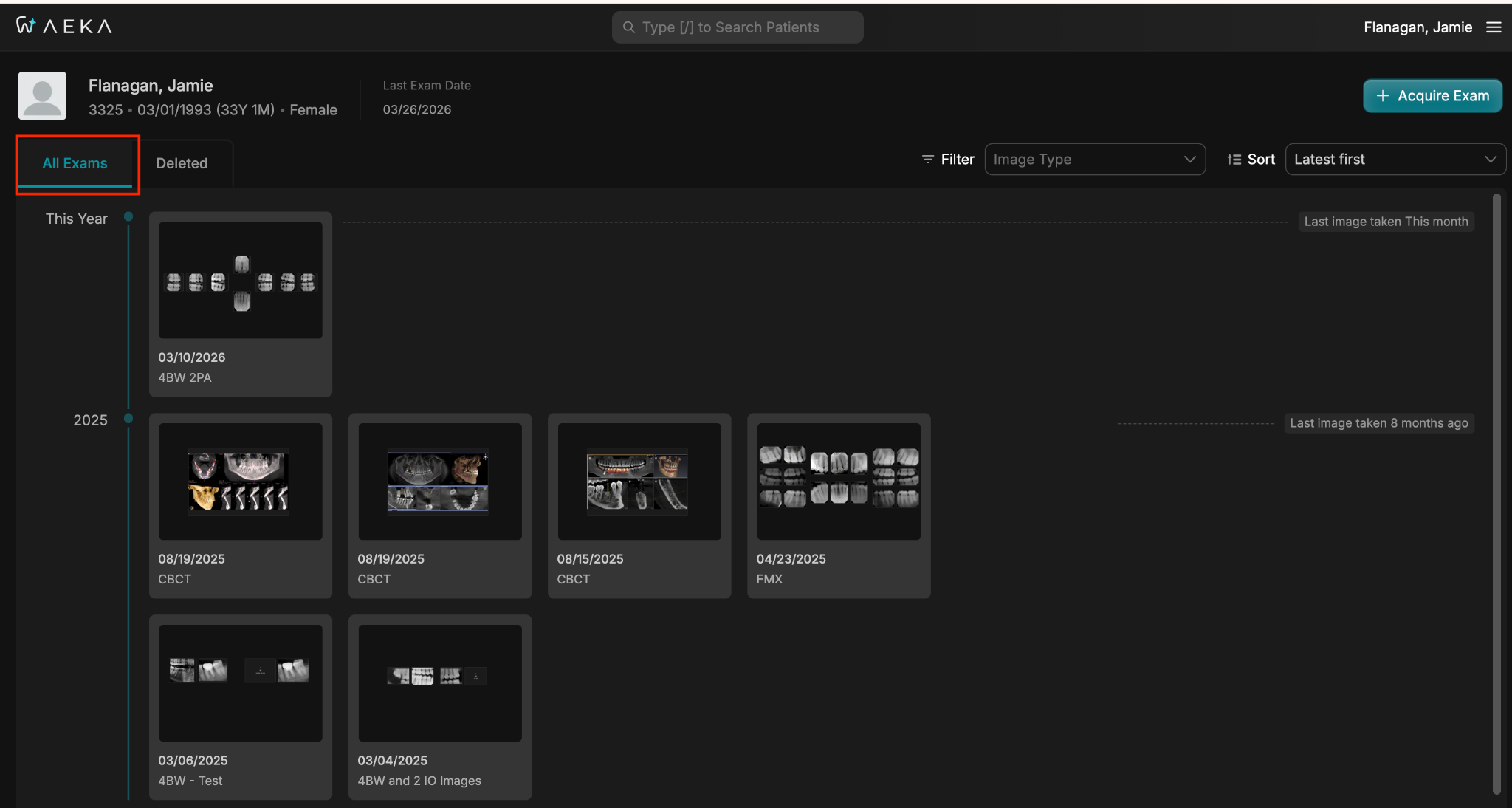Screen dimensions: 1512x808
Task: Click the 'This Year' timeline label
Action: pyautogui.click(x=77, y=219)
